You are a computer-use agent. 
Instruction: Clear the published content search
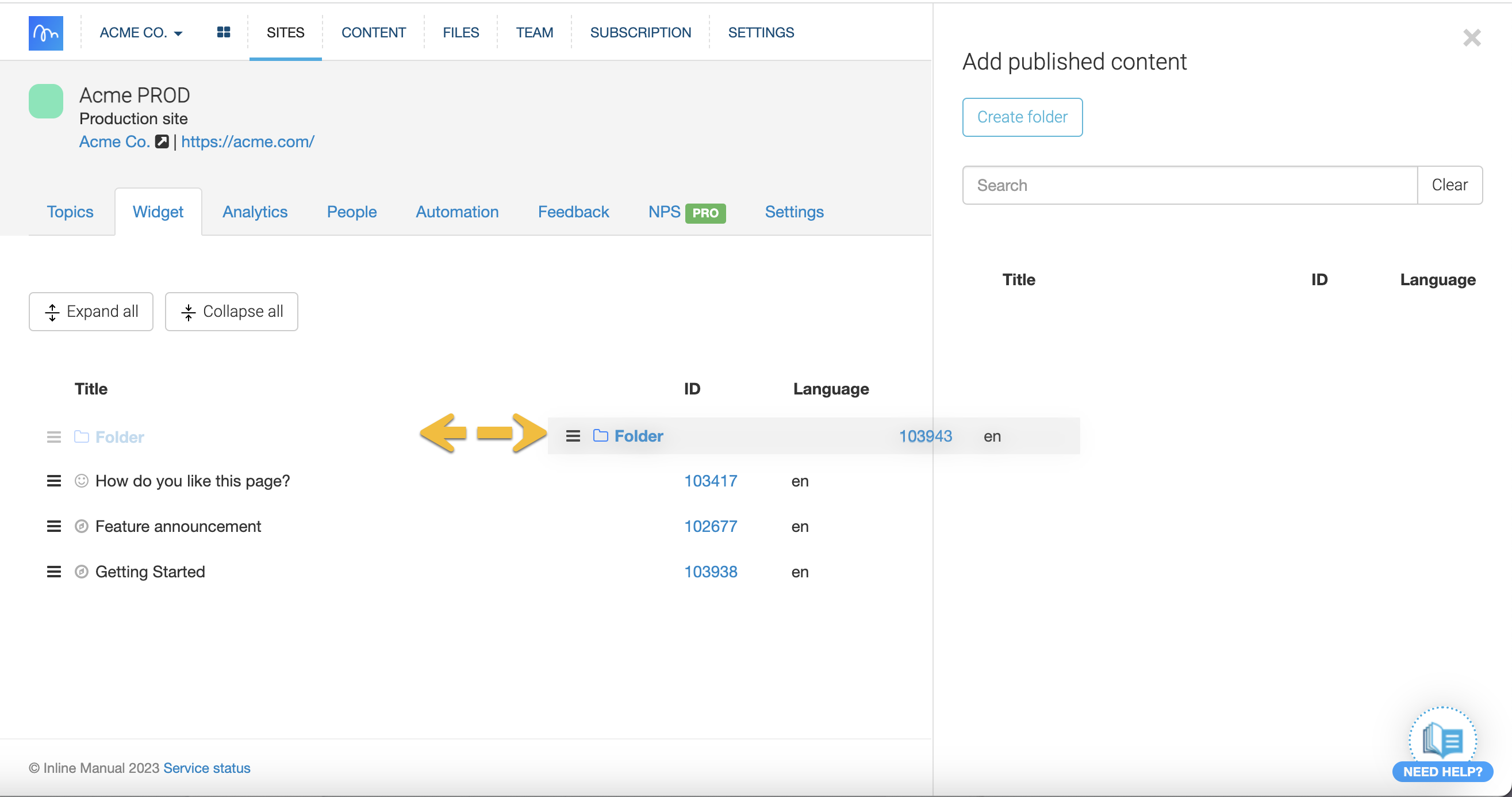(1449, 186)
